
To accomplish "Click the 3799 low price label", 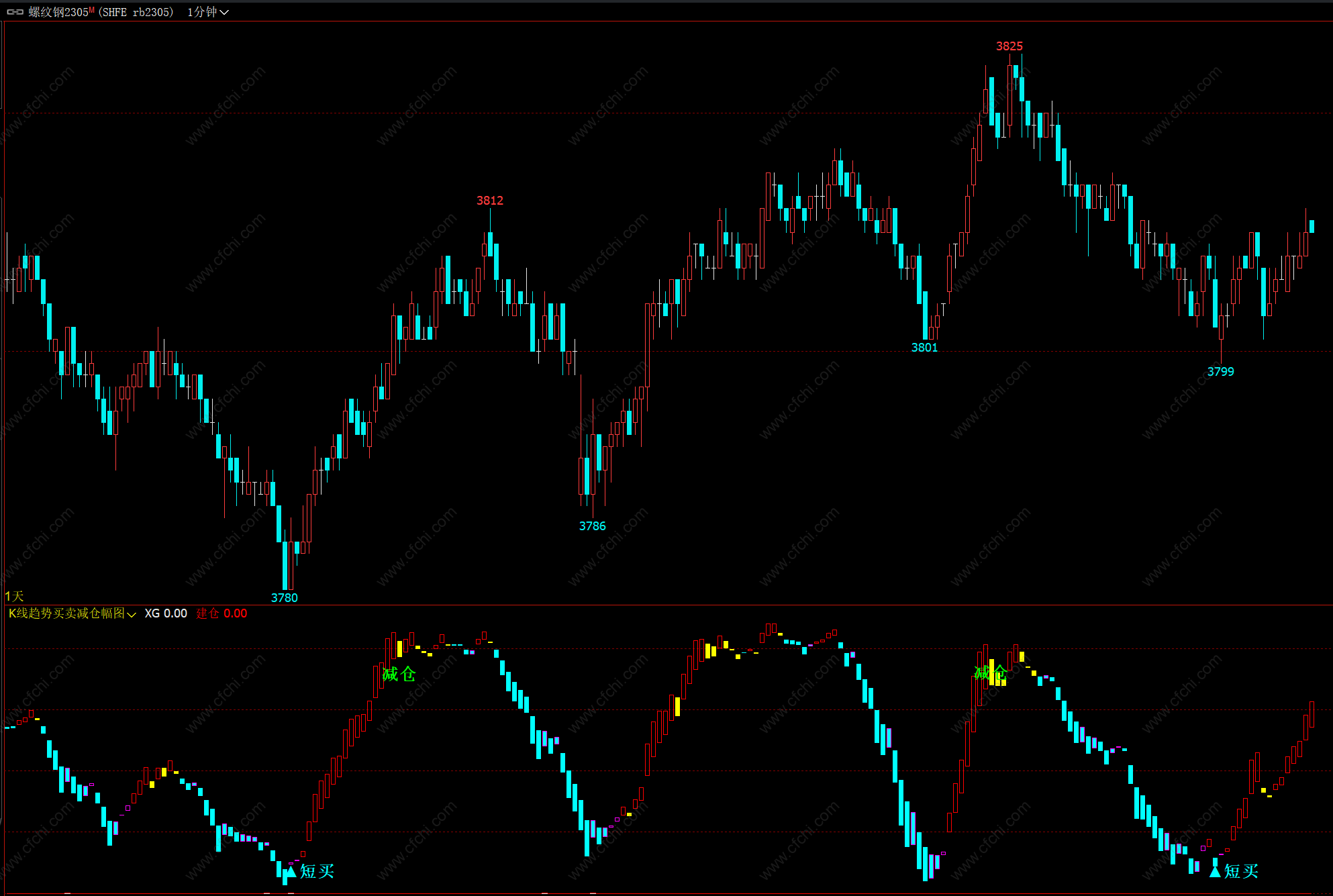I will tap(1220, 372).
